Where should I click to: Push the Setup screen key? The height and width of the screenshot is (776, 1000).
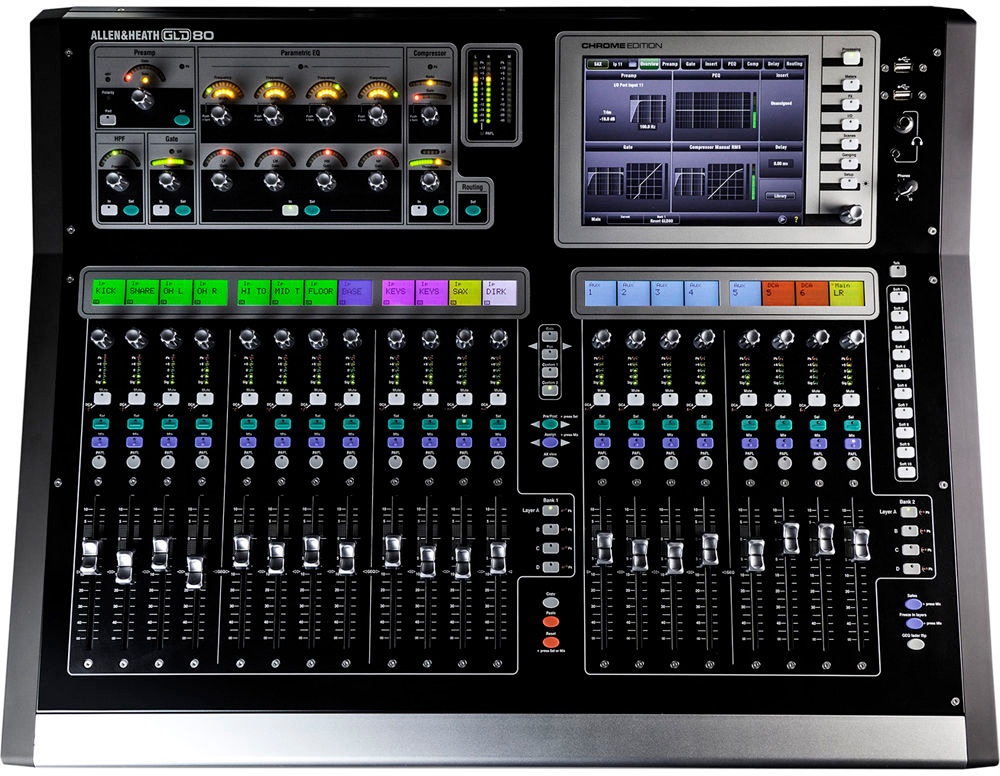849,184
